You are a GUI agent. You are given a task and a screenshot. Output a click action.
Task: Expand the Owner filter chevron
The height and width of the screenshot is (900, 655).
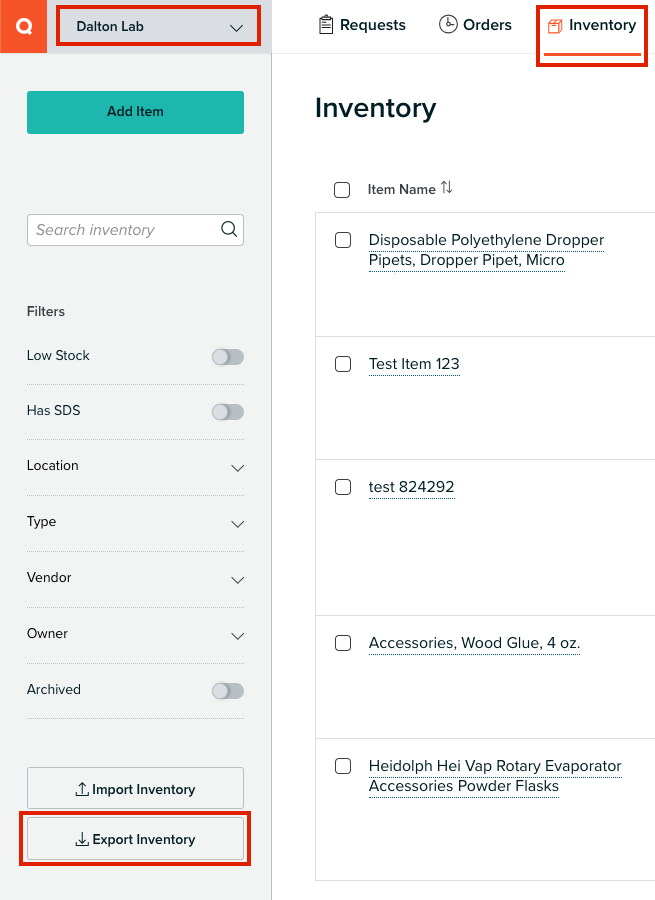[x=238, y=635]
